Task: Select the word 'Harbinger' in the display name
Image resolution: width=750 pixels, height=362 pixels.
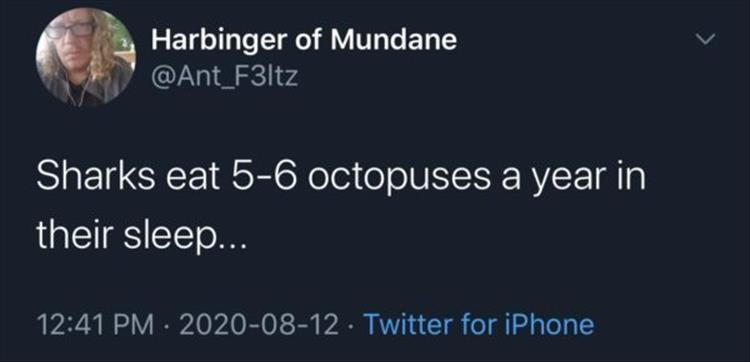Action: click(220, 42)
